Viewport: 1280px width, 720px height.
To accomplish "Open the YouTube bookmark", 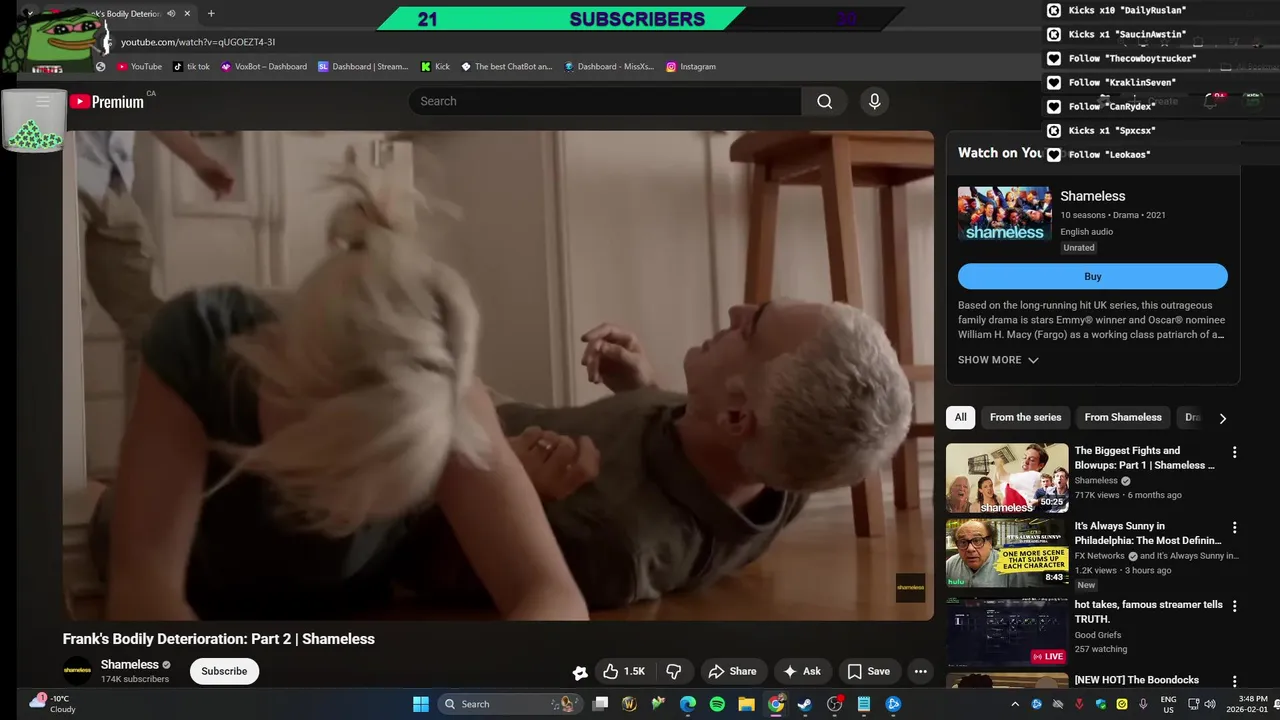I will [139, 66].
